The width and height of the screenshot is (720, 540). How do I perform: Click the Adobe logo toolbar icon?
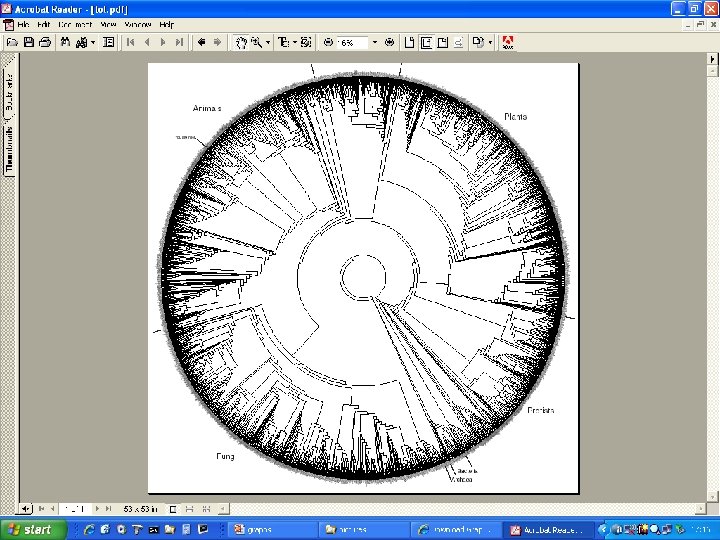(x=507, y=43)
